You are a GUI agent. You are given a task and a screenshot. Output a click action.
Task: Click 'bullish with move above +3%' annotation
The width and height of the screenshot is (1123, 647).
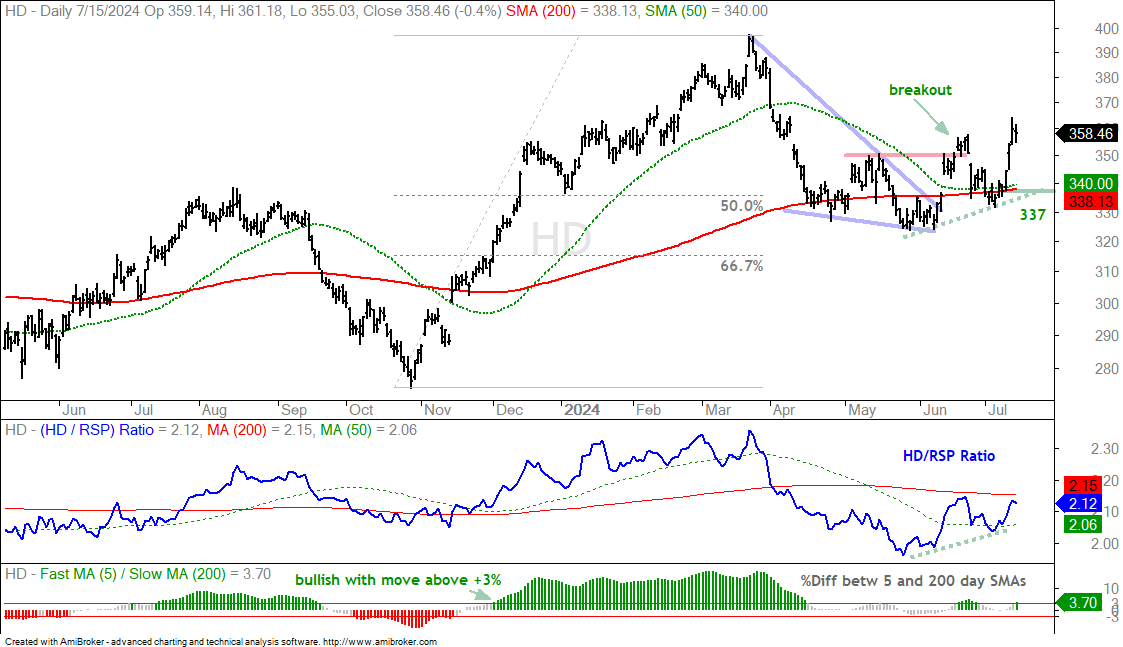point(398,580)
